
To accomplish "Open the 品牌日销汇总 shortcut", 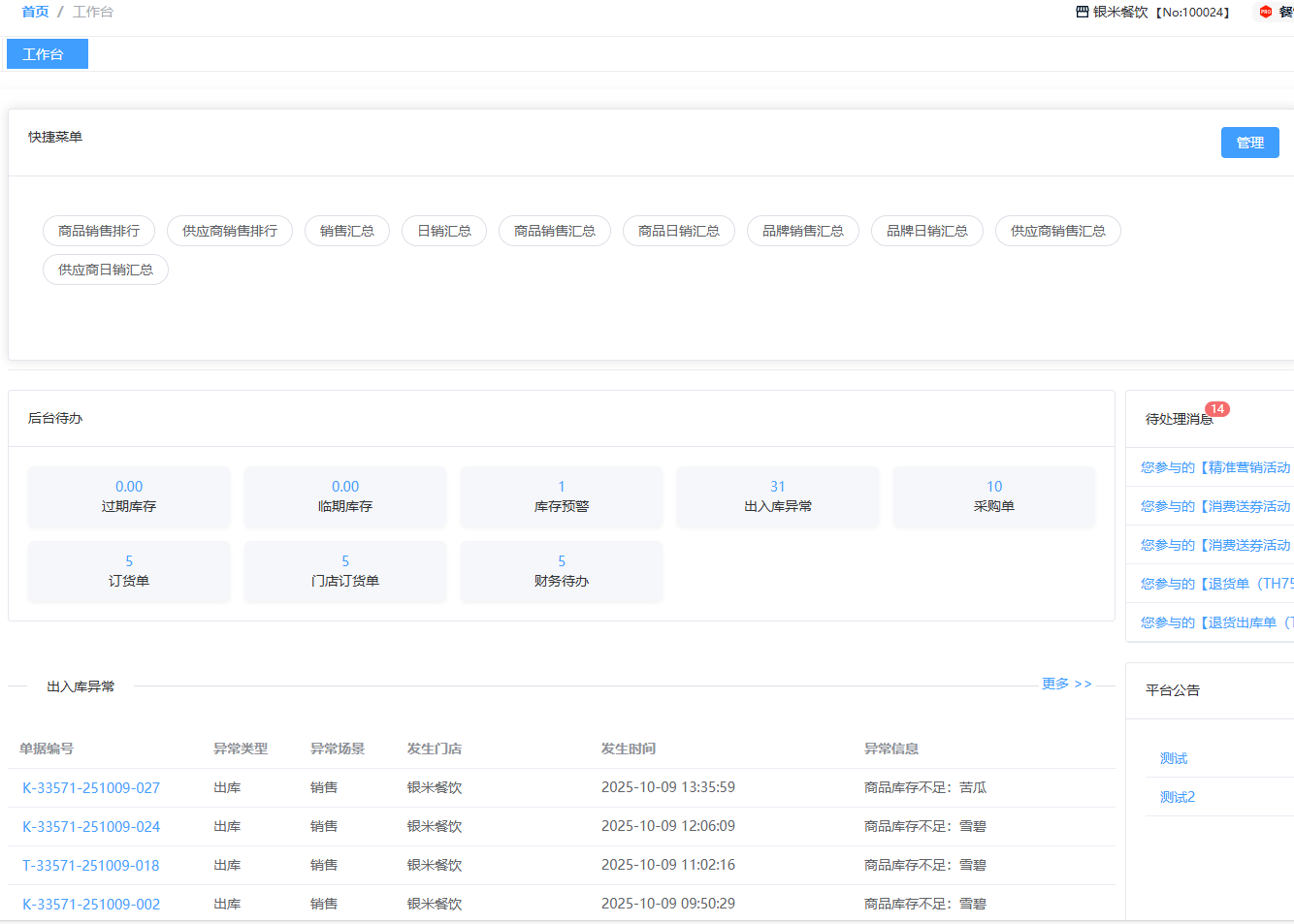I will coord(926,231).
